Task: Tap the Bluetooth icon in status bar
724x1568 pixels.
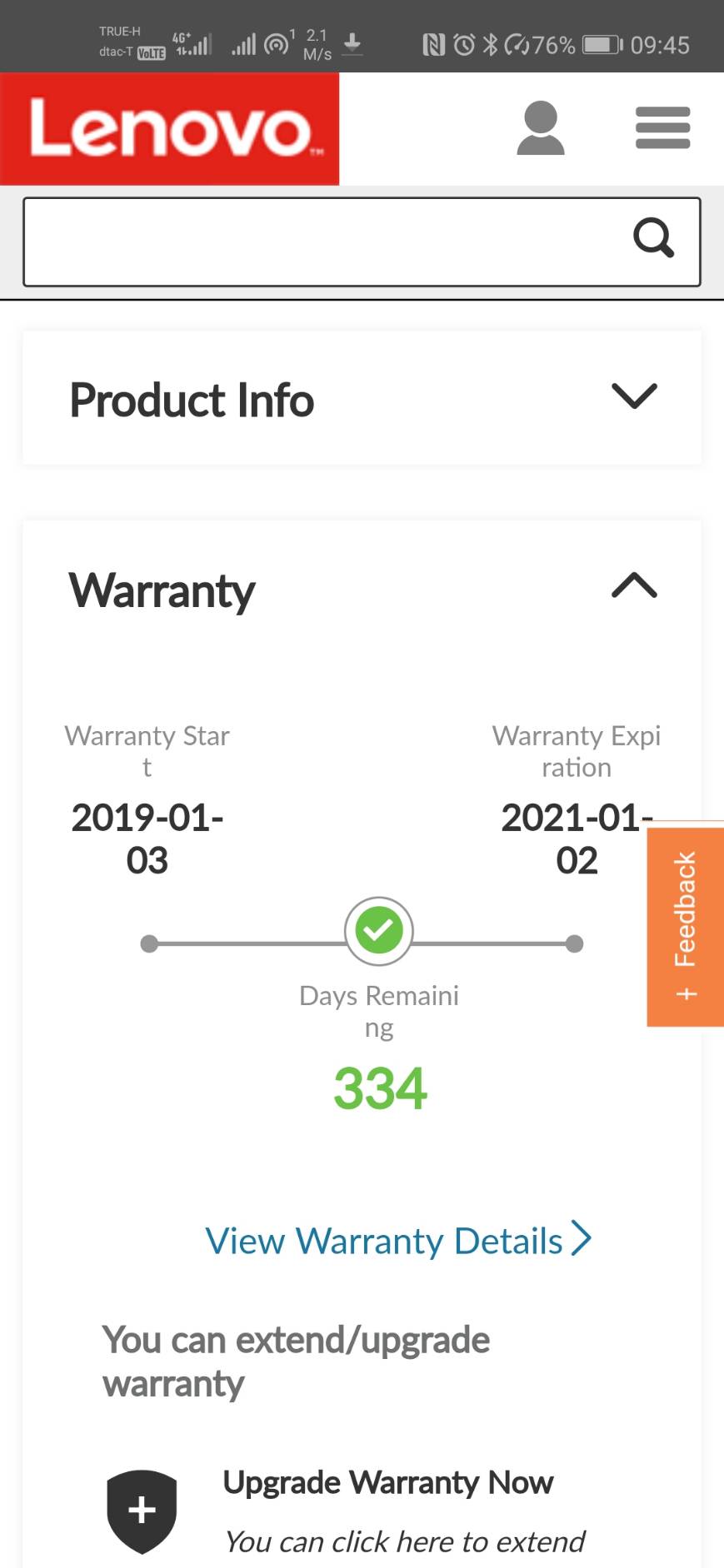Action: 490,44
